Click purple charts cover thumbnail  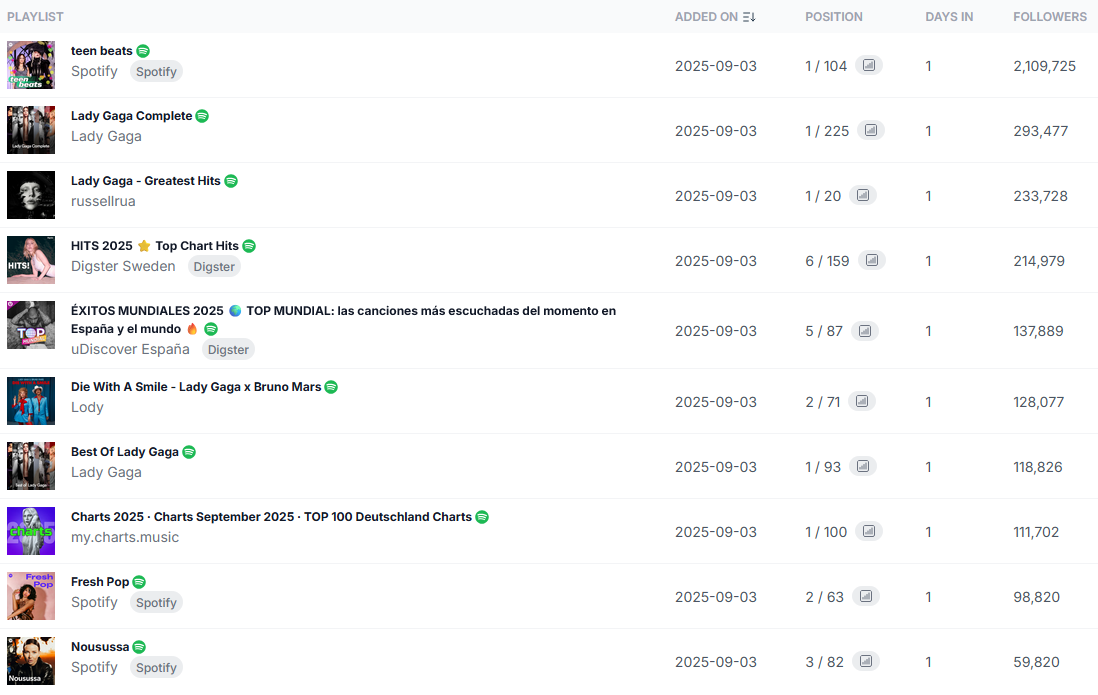[31, 531]
